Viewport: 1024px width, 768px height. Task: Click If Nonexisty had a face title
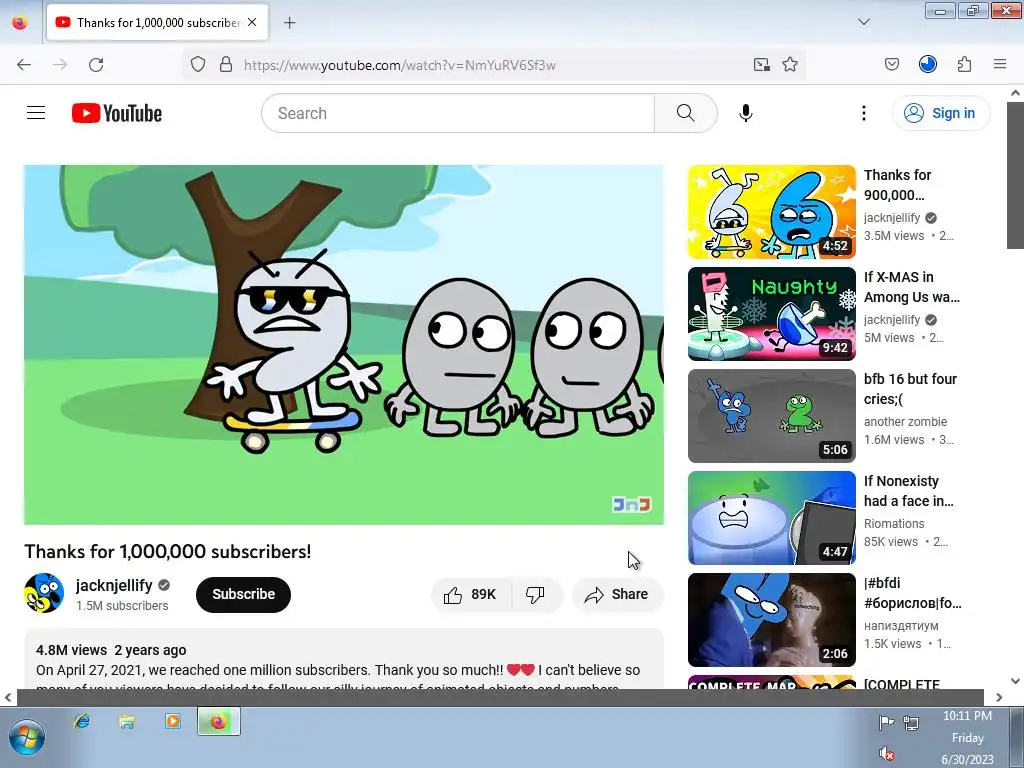pos(908,491)
